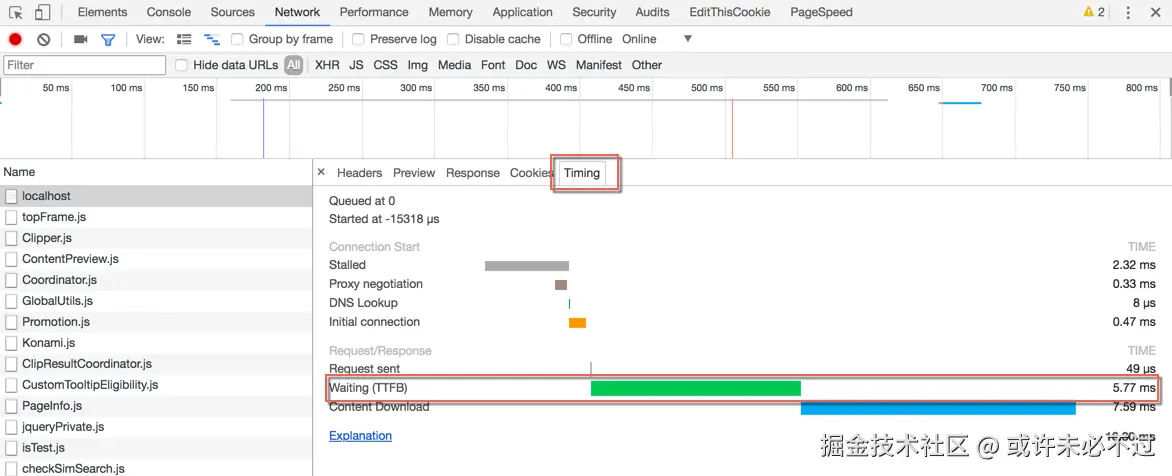Open the warnings indicator showing 2
Image resolution: width=1172 pixels, height=476 pixels.
coord(1094,13)
